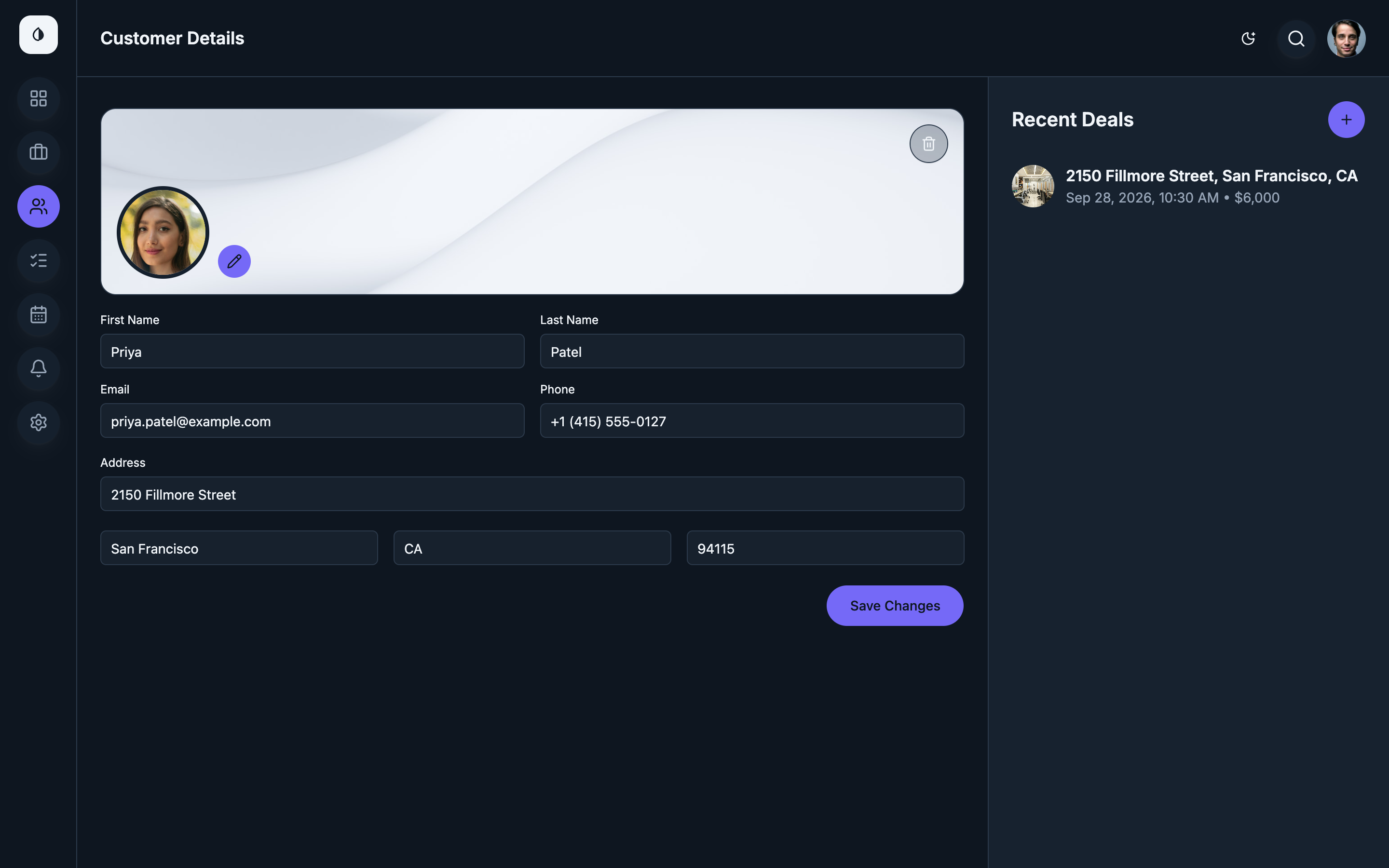Click the San Francisco city field
Viewport: 1389px width, 868px height.
pyautogui.click(x=239, y=548)
